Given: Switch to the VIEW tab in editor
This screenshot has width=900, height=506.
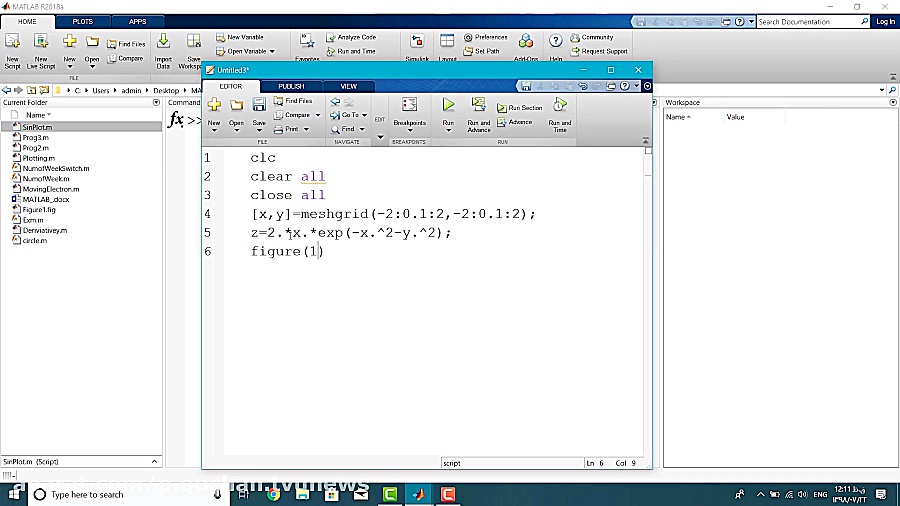Looking at the screenshot, I should tap(348, 87).
